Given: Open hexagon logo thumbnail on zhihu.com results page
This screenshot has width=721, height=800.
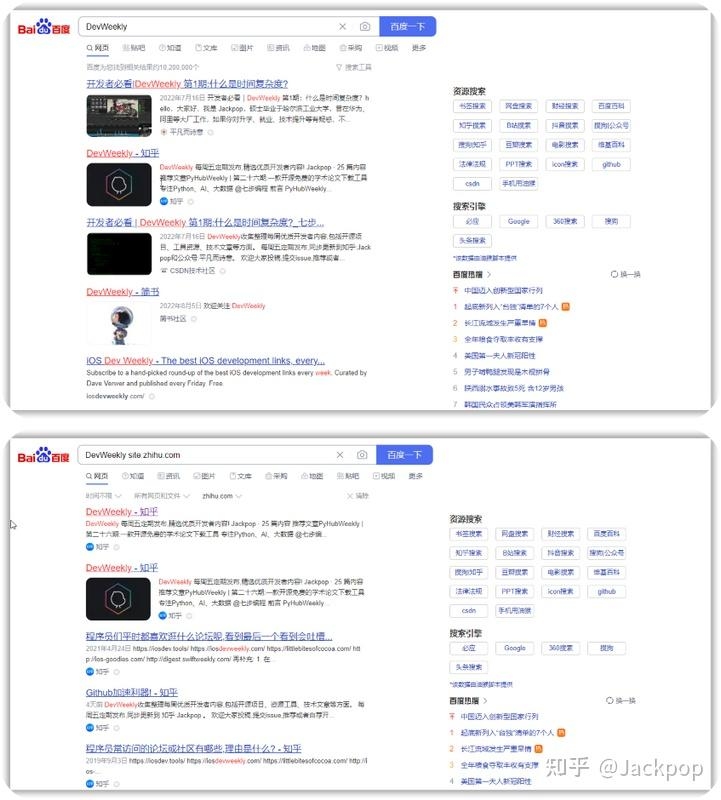Looking at the screenshot, I should tap(118, 599).
